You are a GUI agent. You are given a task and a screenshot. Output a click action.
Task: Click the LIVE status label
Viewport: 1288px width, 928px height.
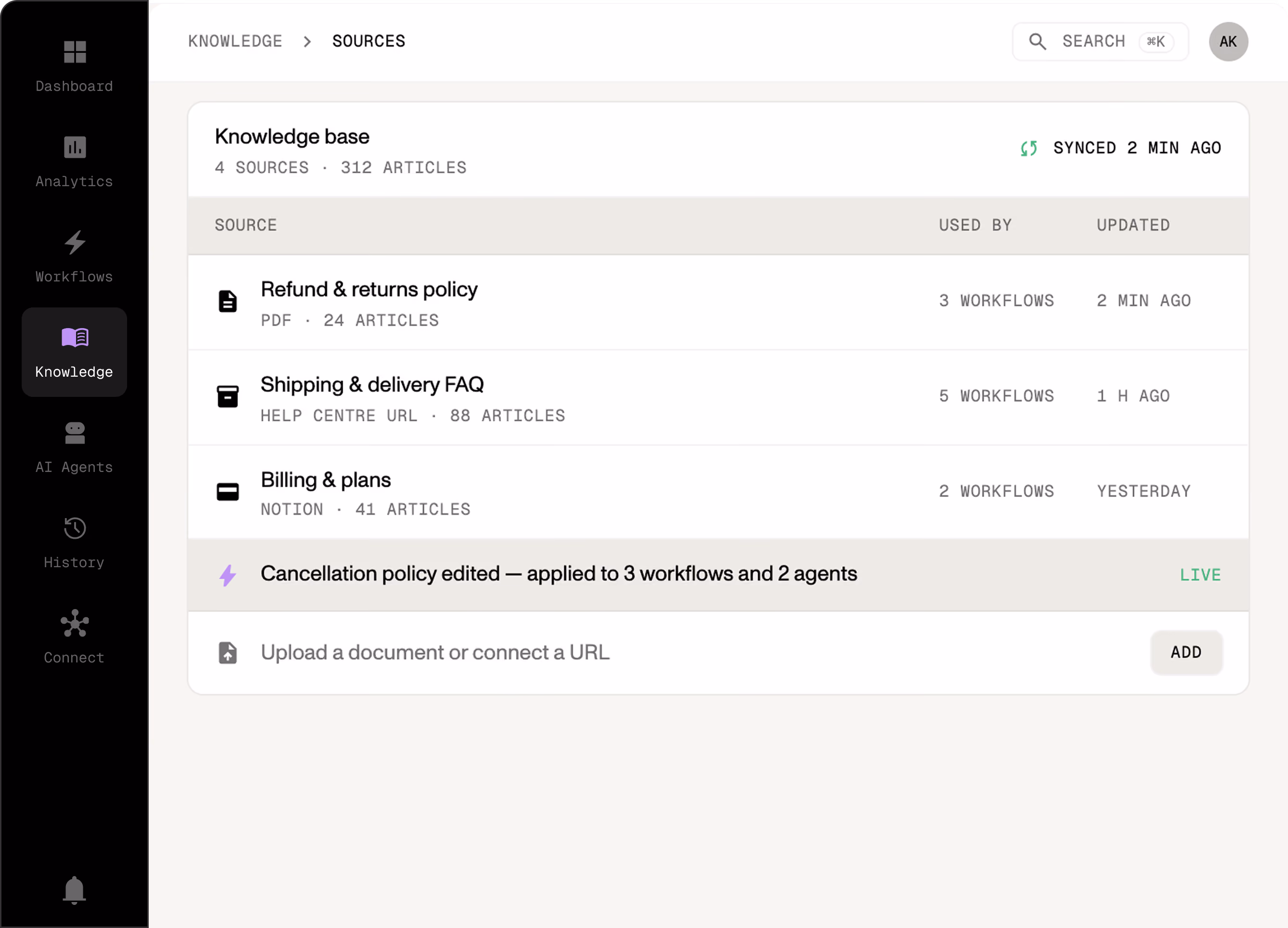tap(1200, 575)
